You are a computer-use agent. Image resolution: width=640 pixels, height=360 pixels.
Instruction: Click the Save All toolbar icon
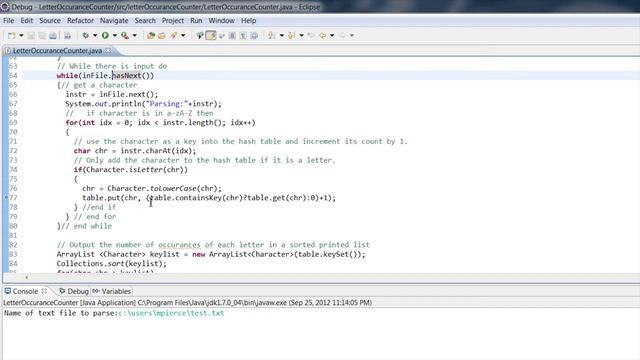(42, 36)
